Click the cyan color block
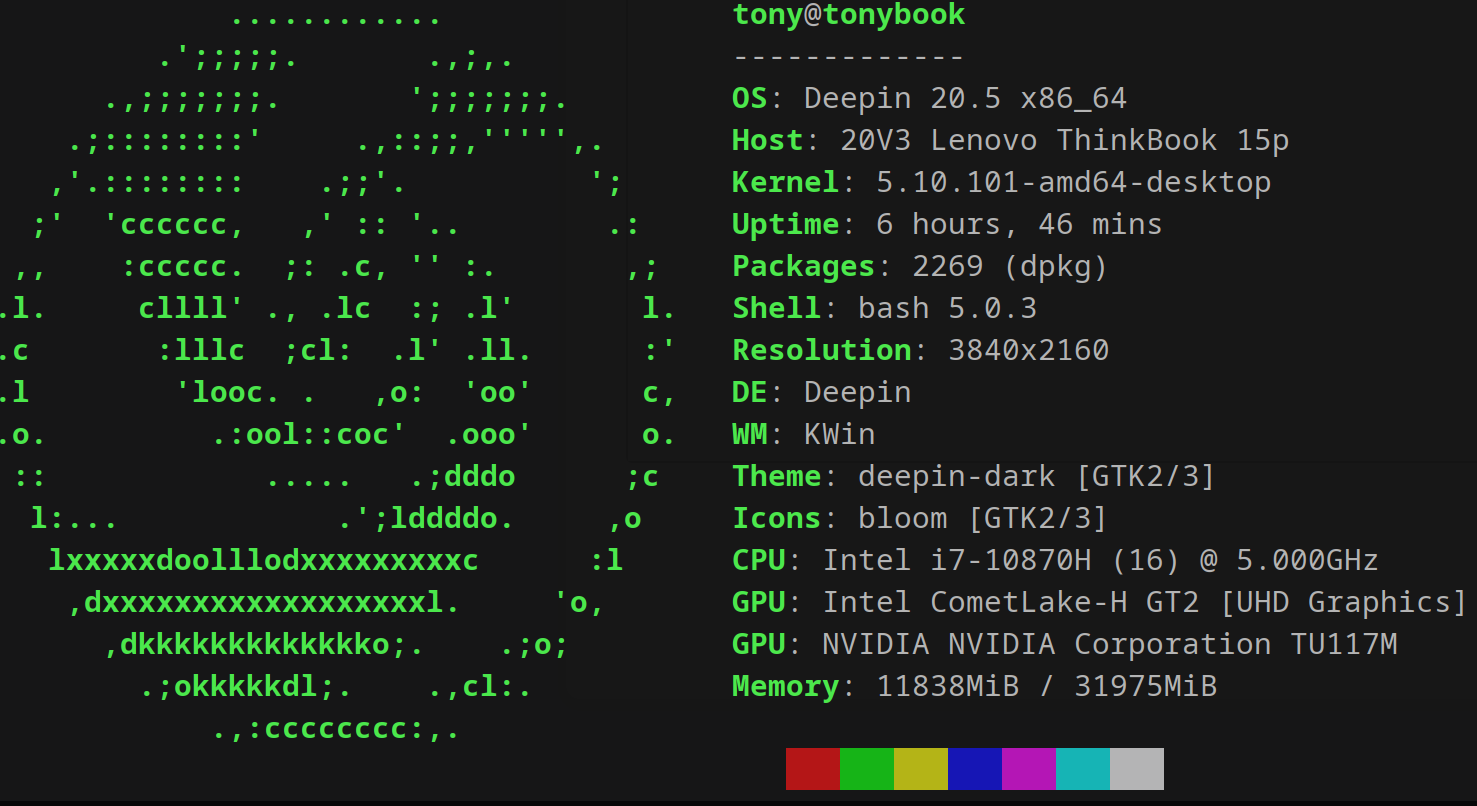 [1082, 769]
